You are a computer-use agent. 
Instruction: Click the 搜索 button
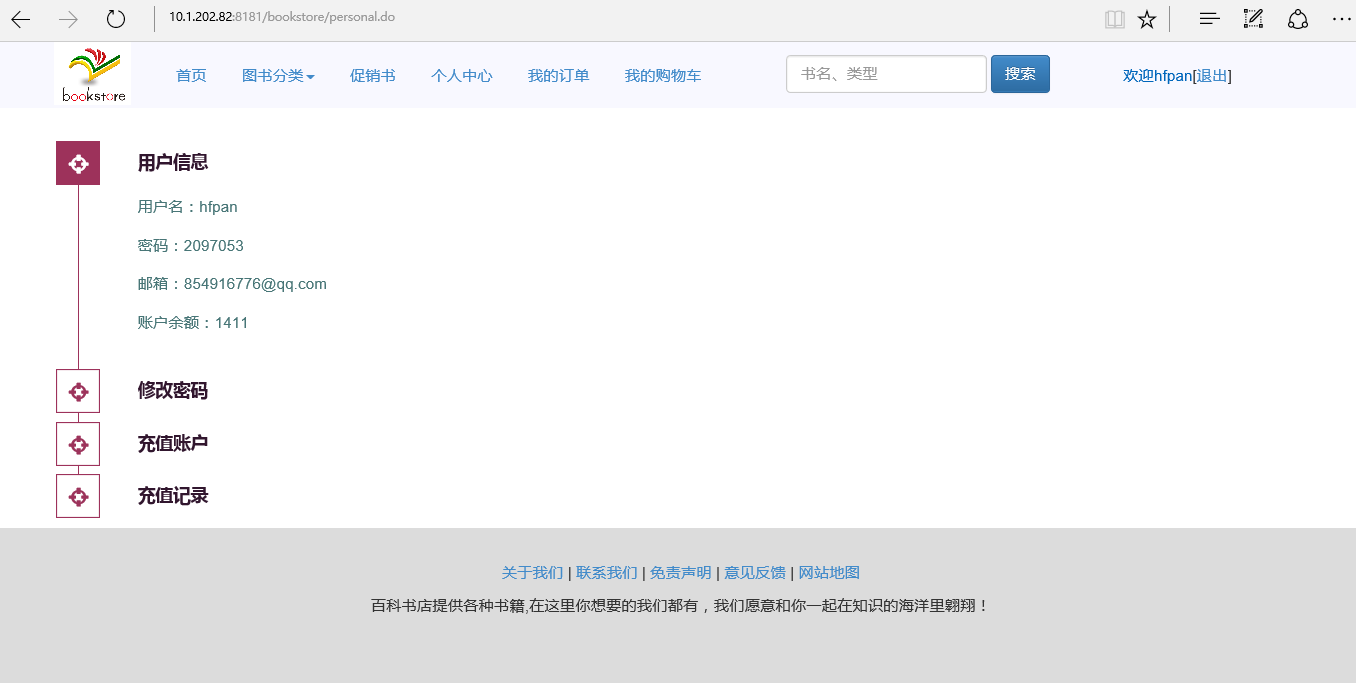(1020, 74)
